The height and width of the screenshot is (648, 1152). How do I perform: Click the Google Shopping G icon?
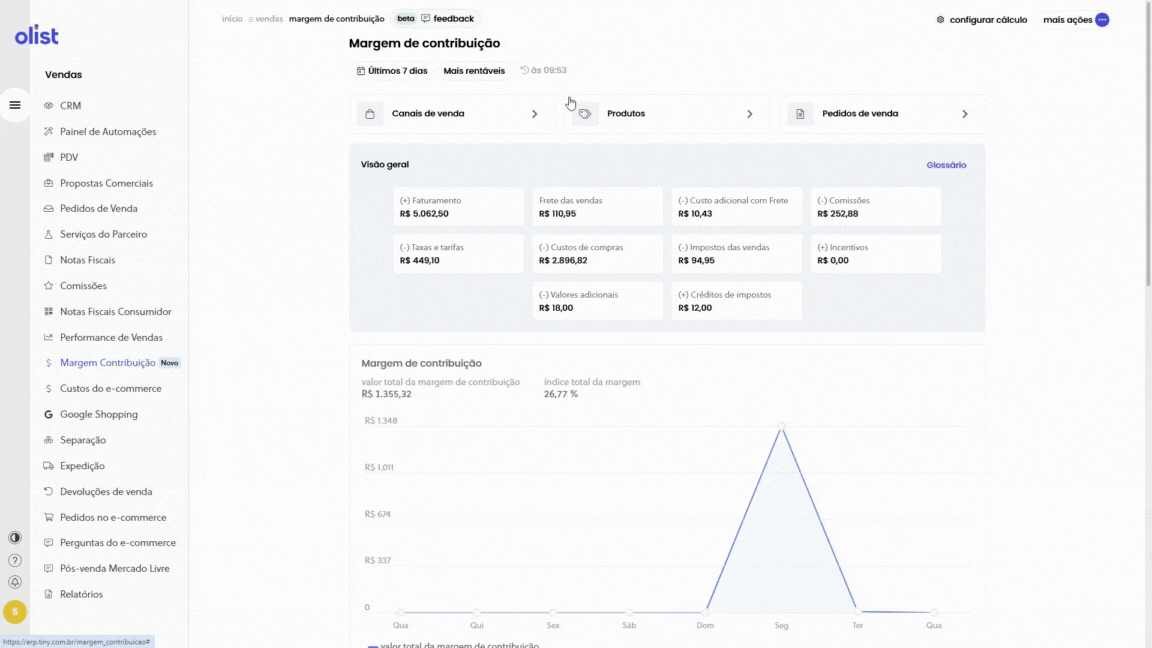pyautogui.click(x=49, y=415)
